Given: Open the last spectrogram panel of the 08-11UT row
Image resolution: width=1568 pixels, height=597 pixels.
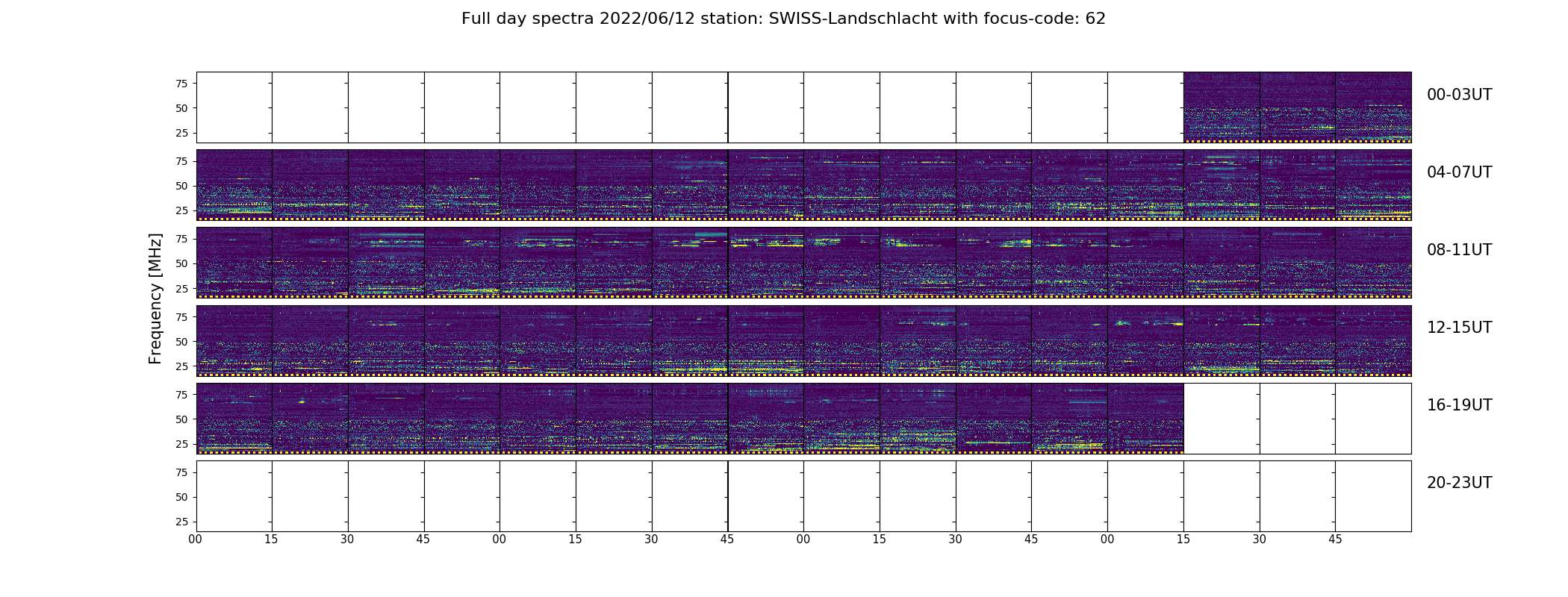Looking at the screenshot, I should [x=1373, y=263].
